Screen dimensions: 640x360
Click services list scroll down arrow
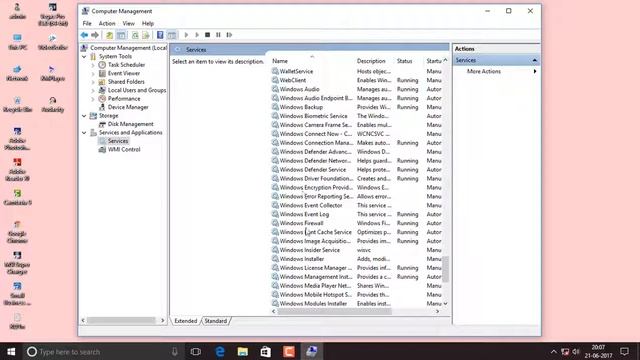click(x=445, y=304)
